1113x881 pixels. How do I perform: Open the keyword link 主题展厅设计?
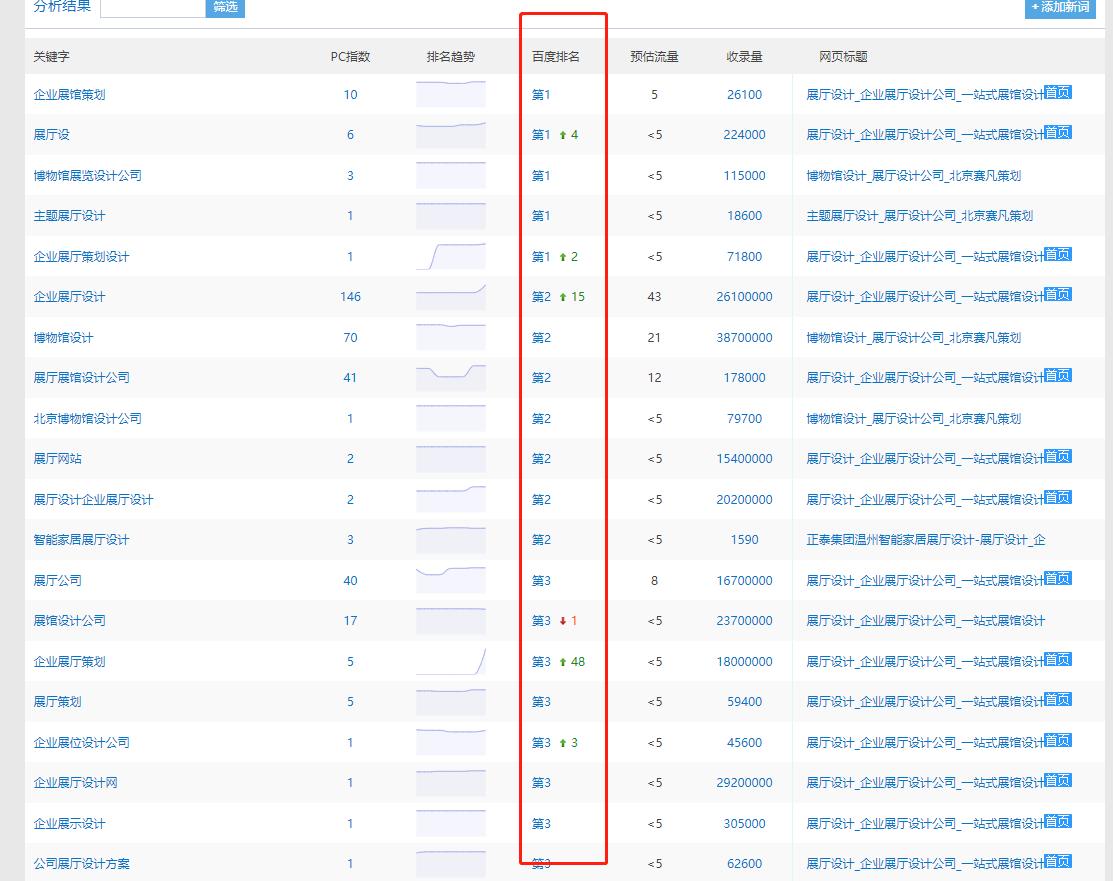tap(70, 216)
